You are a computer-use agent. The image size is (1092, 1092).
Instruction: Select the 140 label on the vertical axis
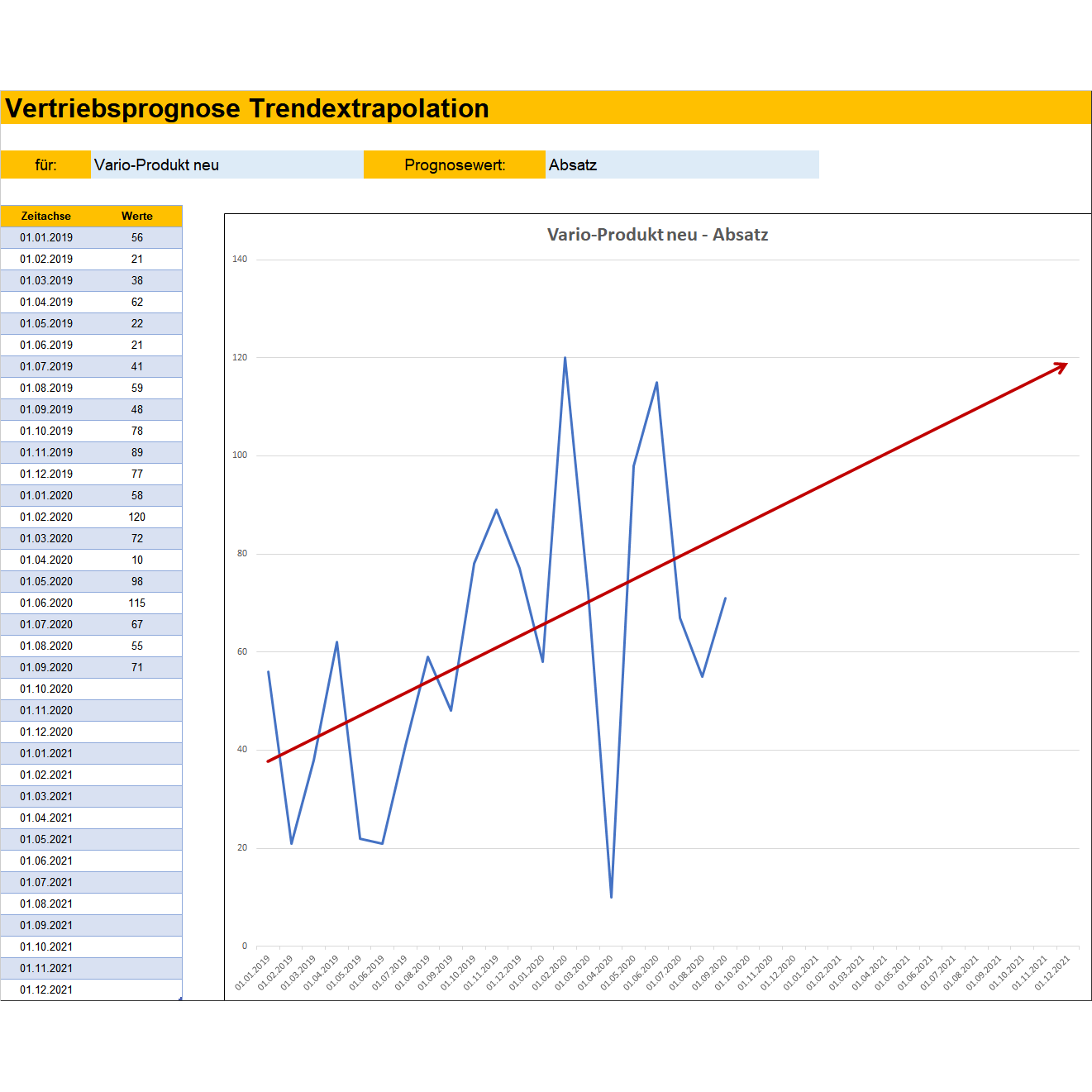click(240, 260)
